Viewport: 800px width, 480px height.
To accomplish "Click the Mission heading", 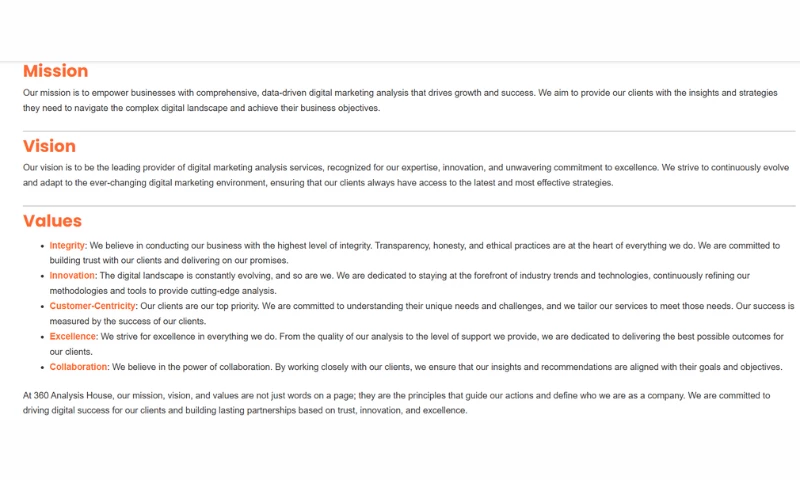I will coord(55,71).
